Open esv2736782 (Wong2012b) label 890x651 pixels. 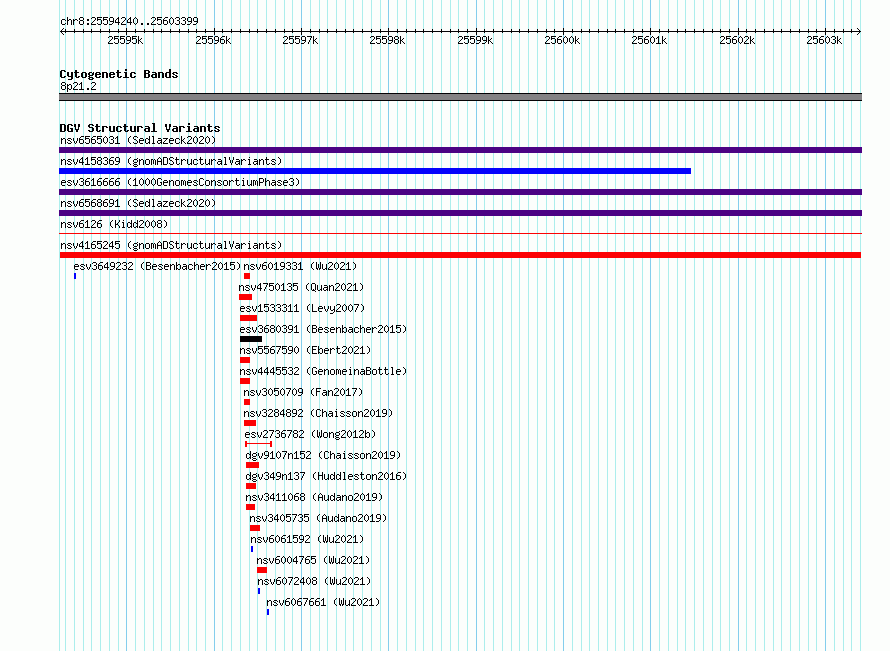coord(310,434)
